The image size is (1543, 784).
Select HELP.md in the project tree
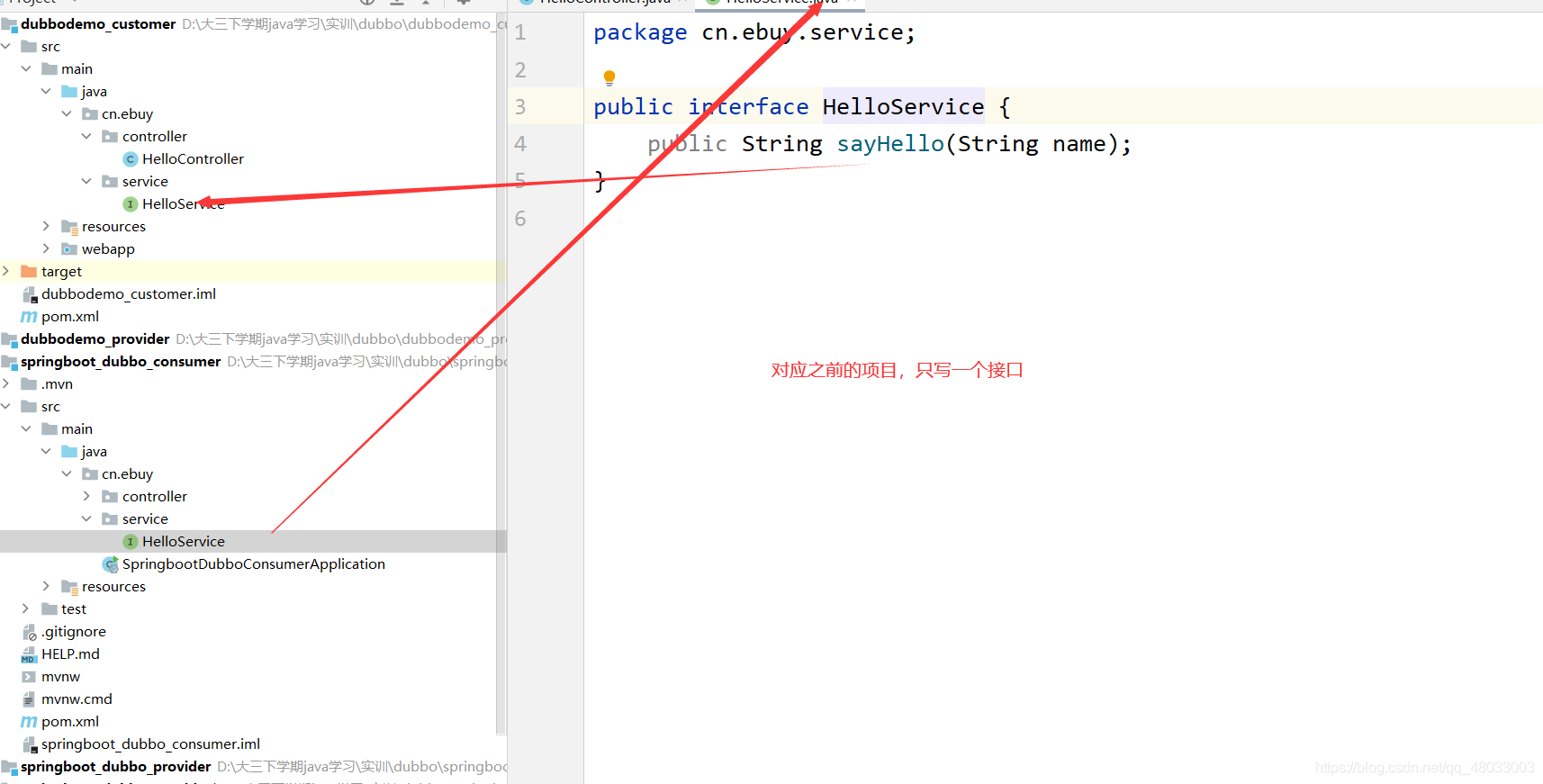(70, 654)
